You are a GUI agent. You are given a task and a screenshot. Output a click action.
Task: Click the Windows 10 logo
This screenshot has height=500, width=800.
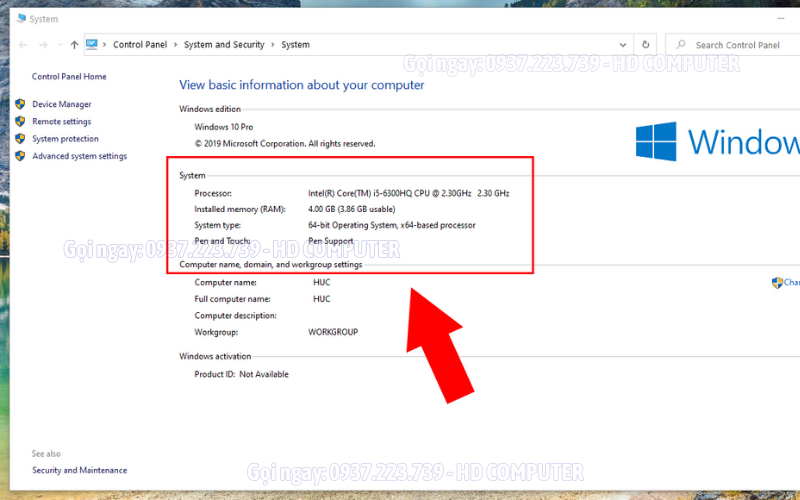pos(717,141)
